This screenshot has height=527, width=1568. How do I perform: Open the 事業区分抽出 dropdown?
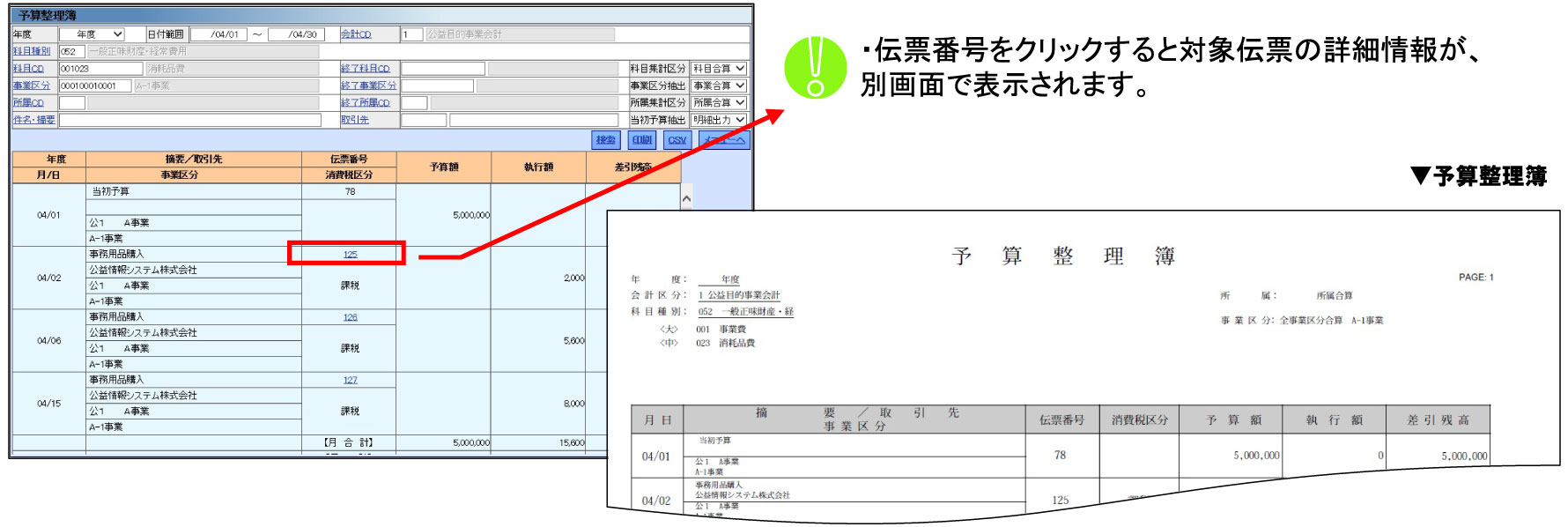[x=719, y=85]
